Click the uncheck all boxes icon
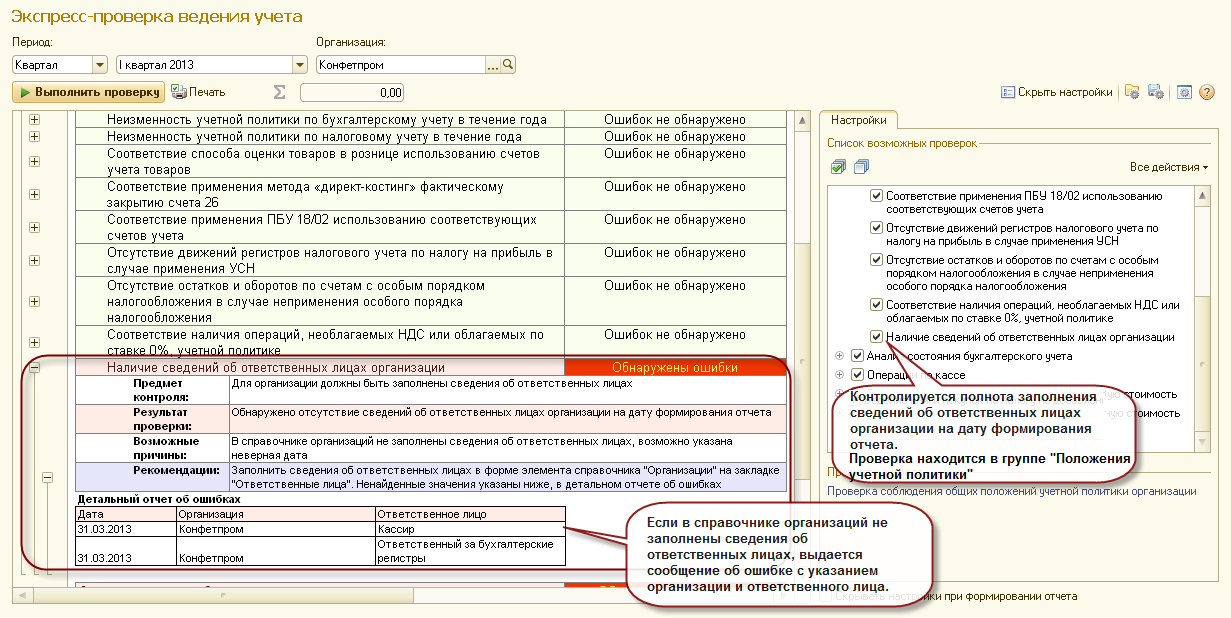 [861, 166]
